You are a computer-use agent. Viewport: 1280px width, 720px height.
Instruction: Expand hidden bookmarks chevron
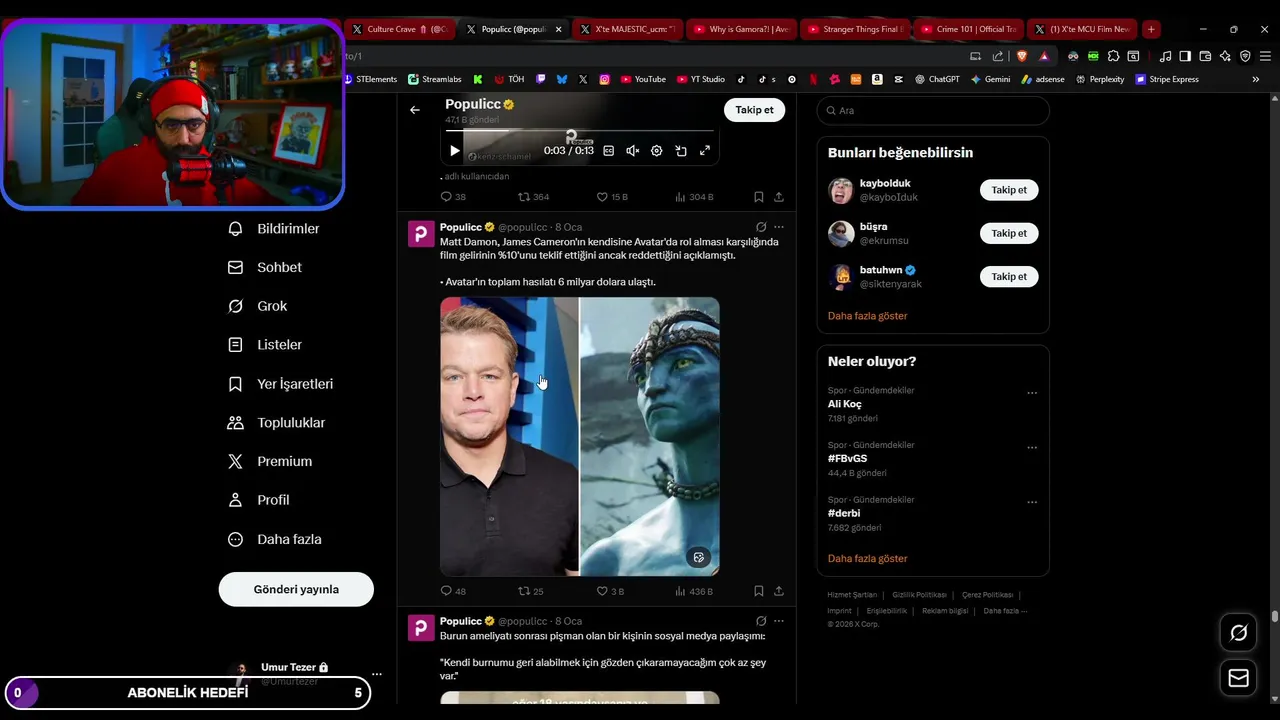click(x=1256, y=79)
